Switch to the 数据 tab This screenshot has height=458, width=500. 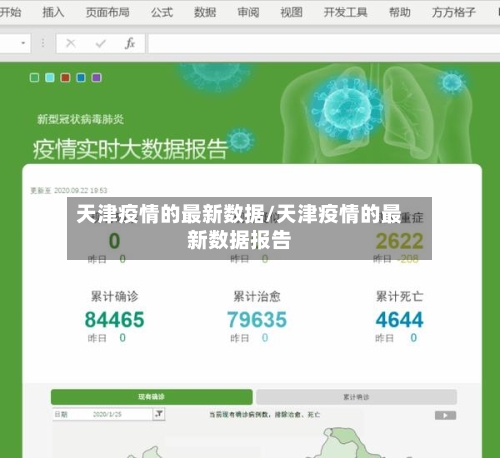205,12
